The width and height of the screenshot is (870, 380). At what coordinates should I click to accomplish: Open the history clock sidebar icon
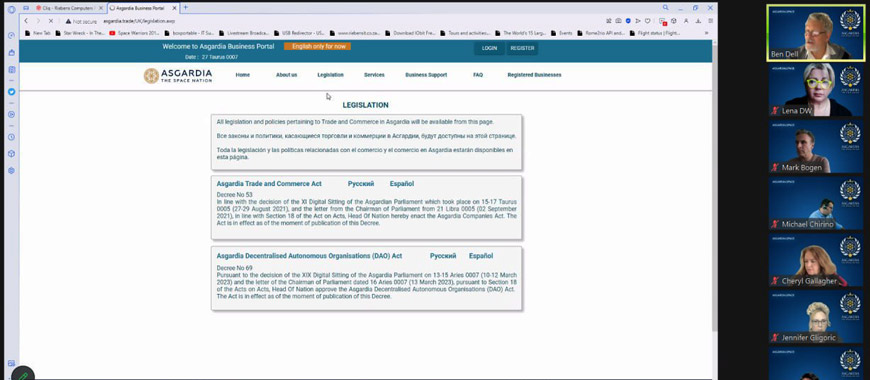(11, 137)
